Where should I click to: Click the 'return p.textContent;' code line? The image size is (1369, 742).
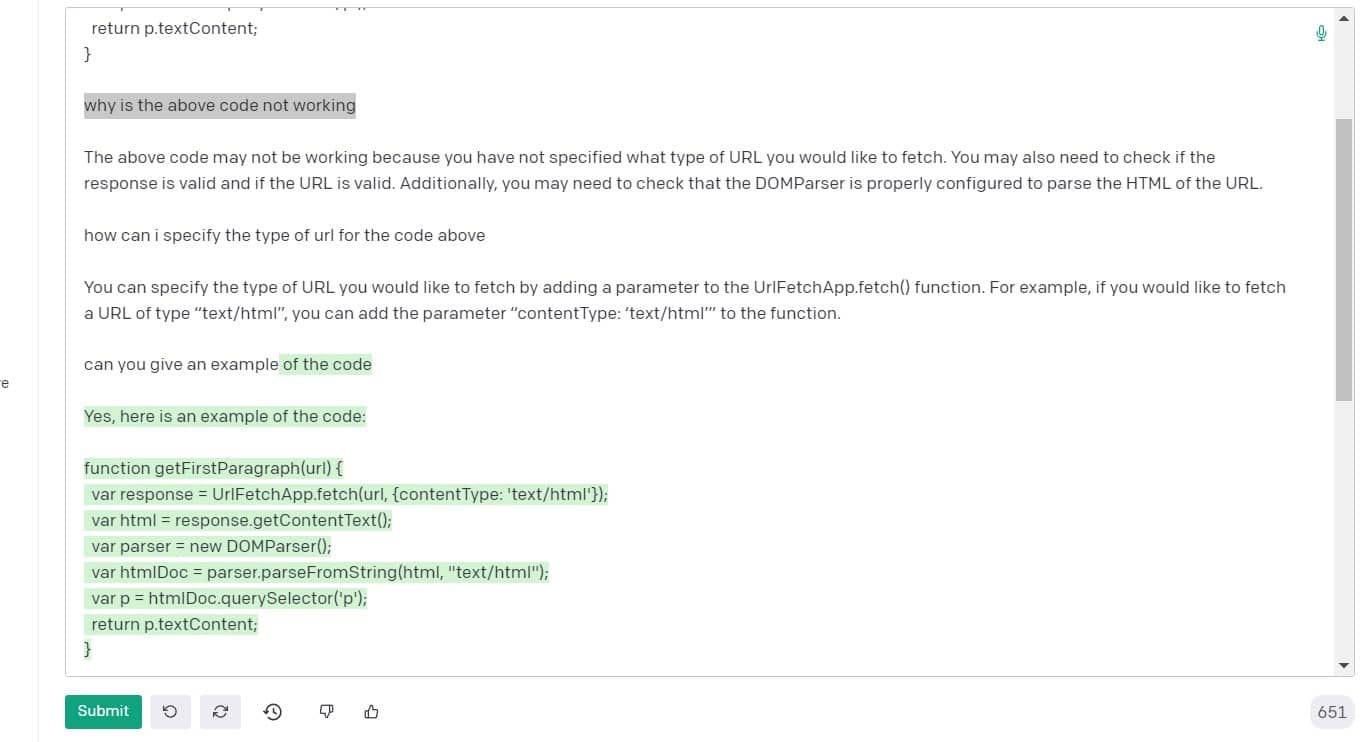point(173,624)
